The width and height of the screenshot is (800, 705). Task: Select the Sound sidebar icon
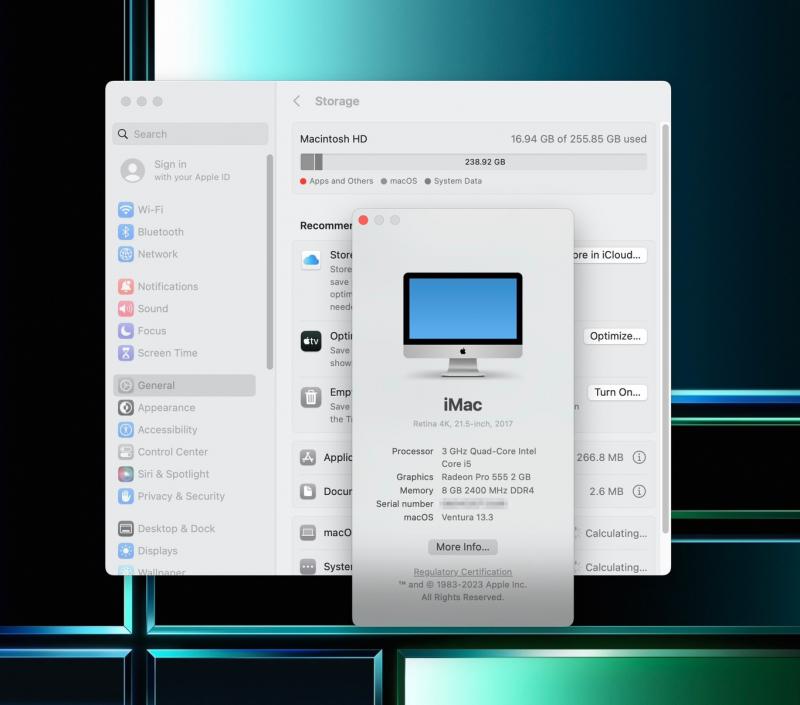[126, 309]
